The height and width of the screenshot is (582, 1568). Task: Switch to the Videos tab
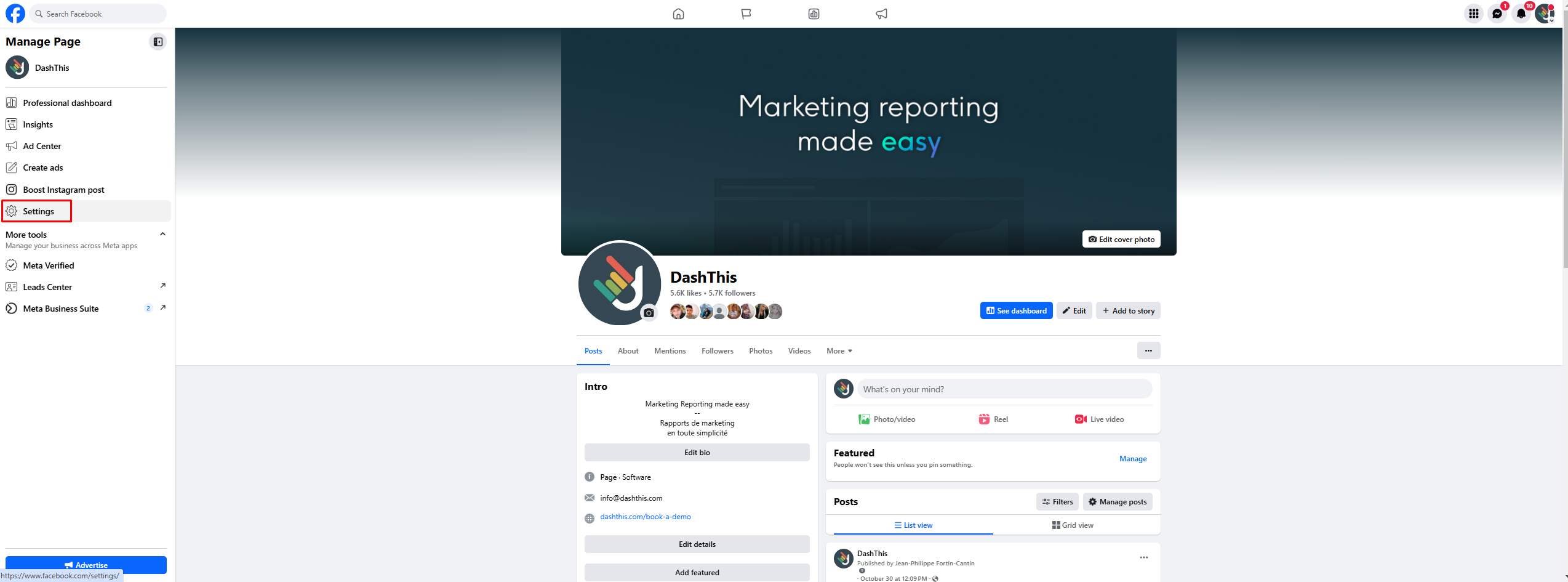[799, 351]
